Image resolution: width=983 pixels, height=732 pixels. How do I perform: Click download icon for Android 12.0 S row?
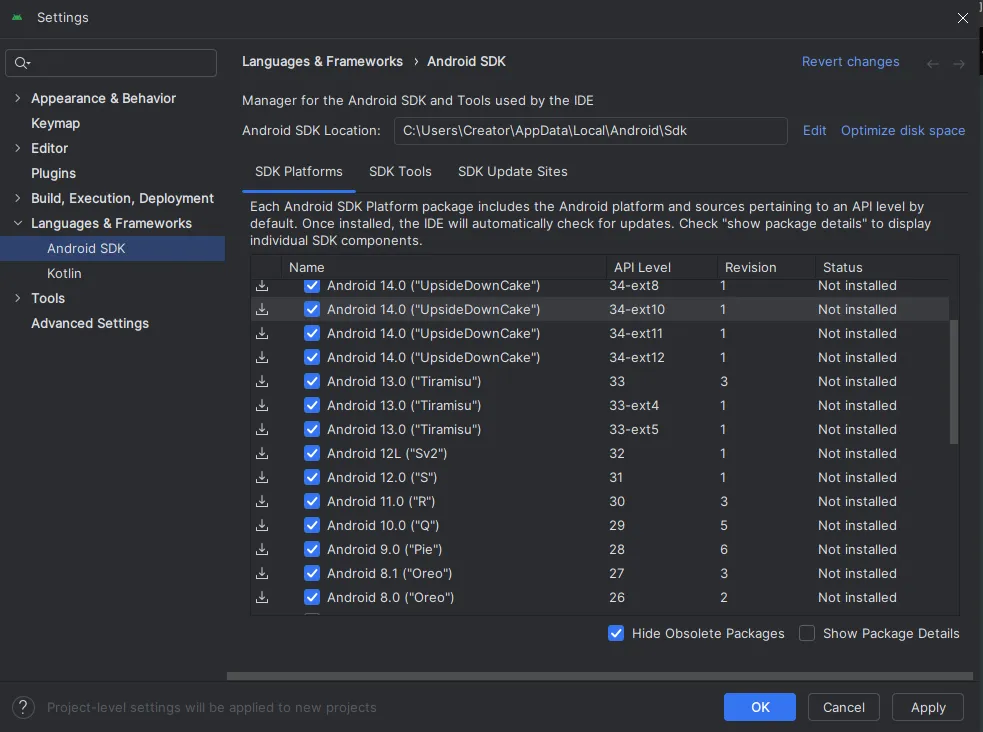click(262, 478)
